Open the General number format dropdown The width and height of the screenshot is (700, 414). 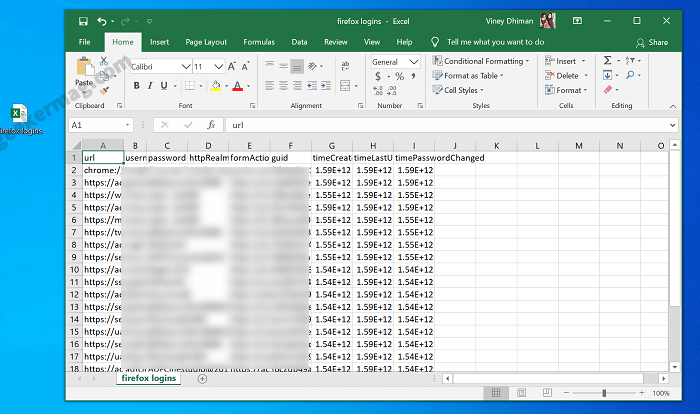point(414,62)
